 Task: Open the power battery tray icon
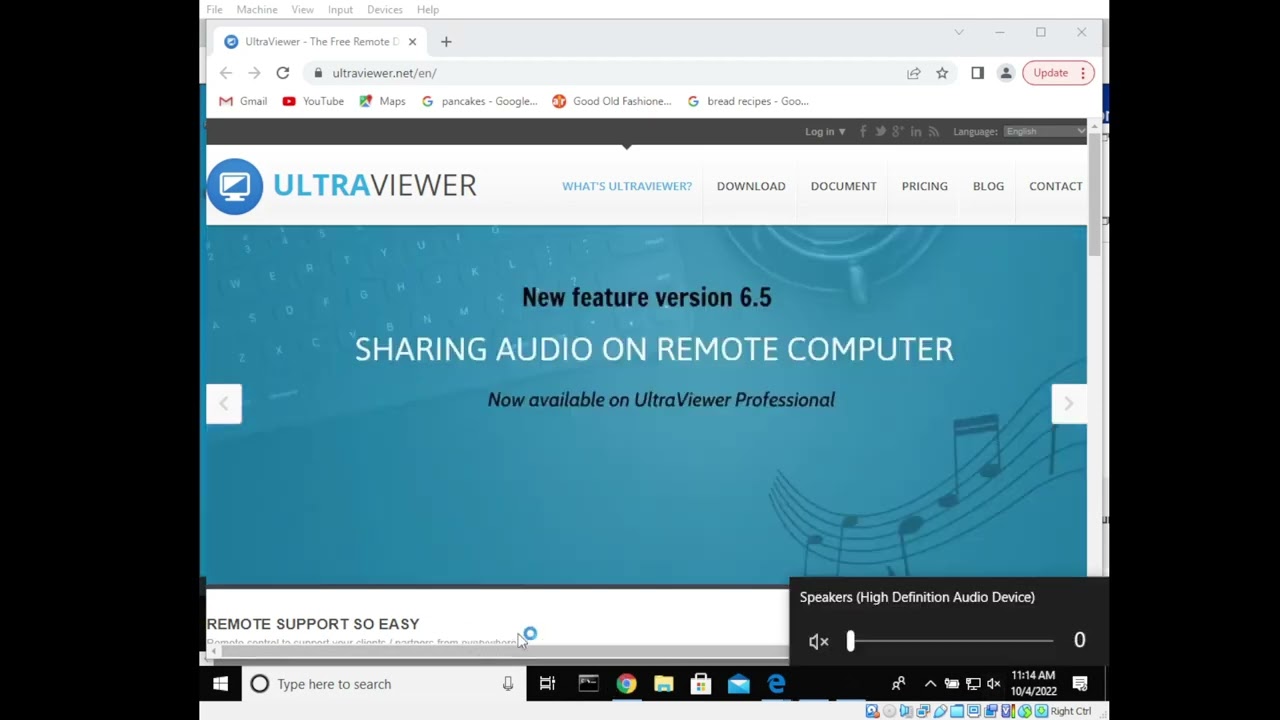pos(952,684)
